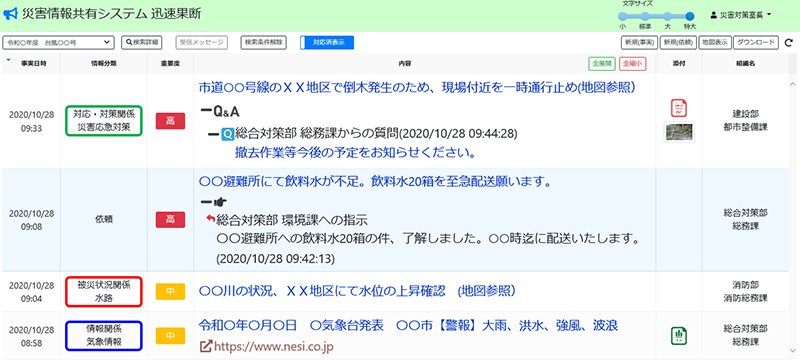
Task: Click the 消防部 消防総務課 organization cell
Action: pyautogui.click(x=745, y=291)
